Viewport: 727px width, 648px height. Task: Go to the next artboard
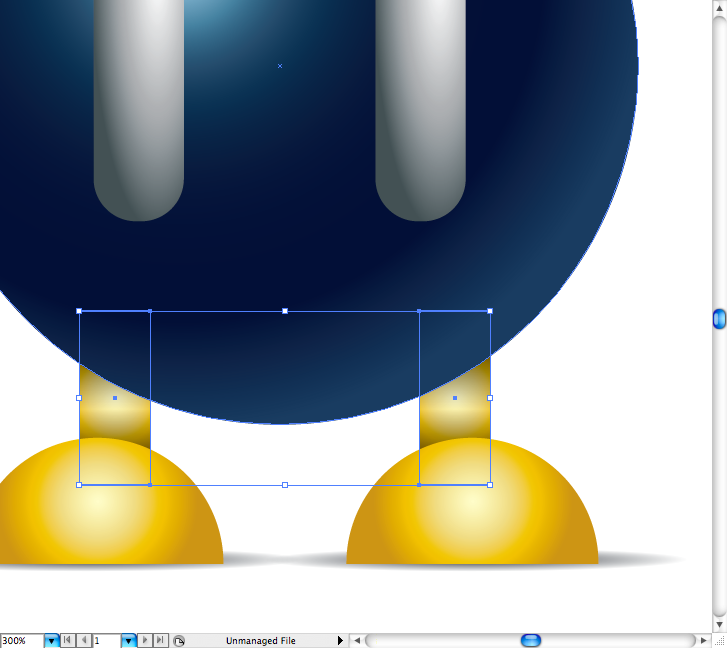pos(143,640)
